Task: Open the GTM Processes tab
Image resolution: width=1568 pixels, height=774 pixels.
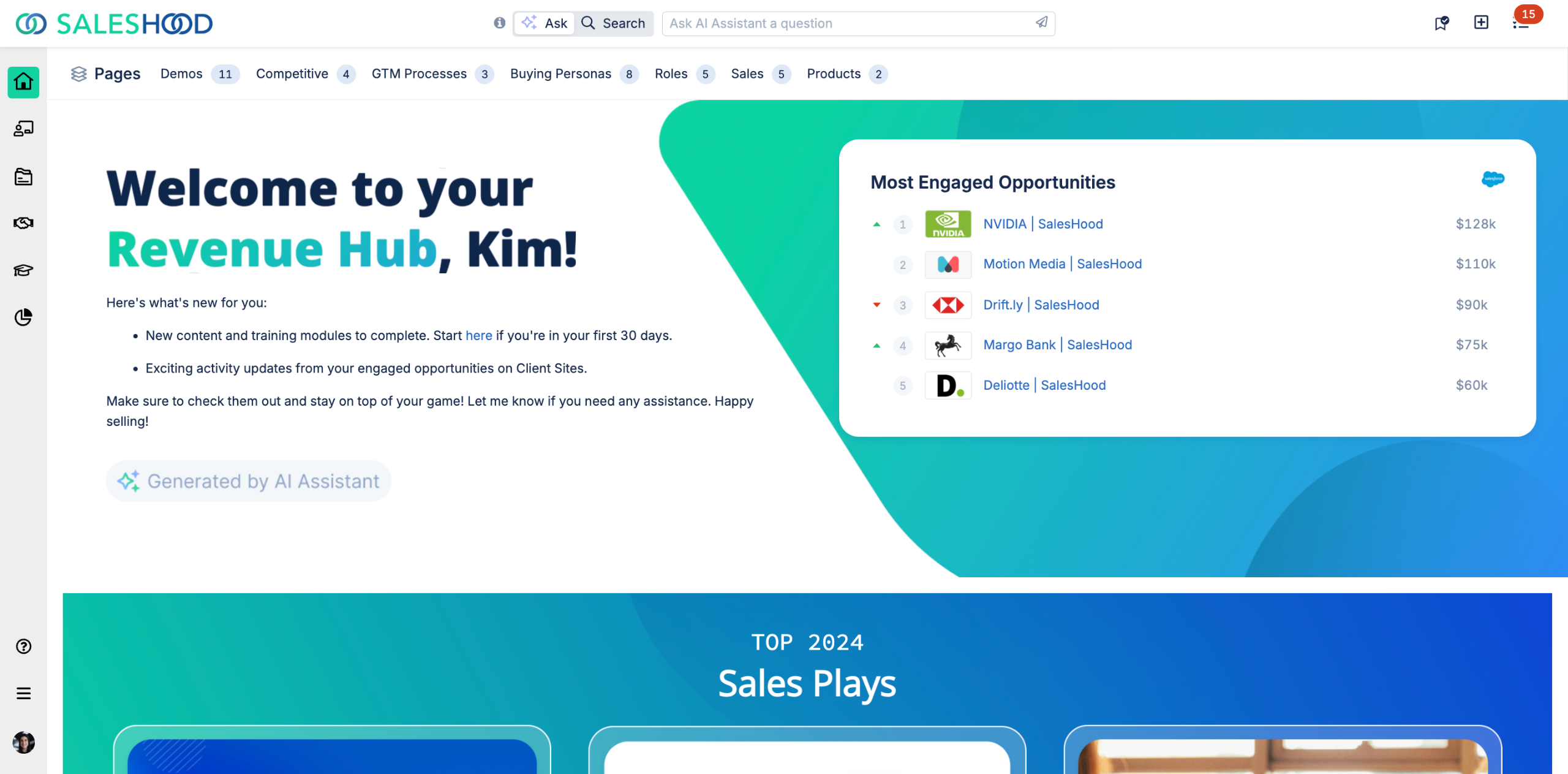Action: [419, 74]
